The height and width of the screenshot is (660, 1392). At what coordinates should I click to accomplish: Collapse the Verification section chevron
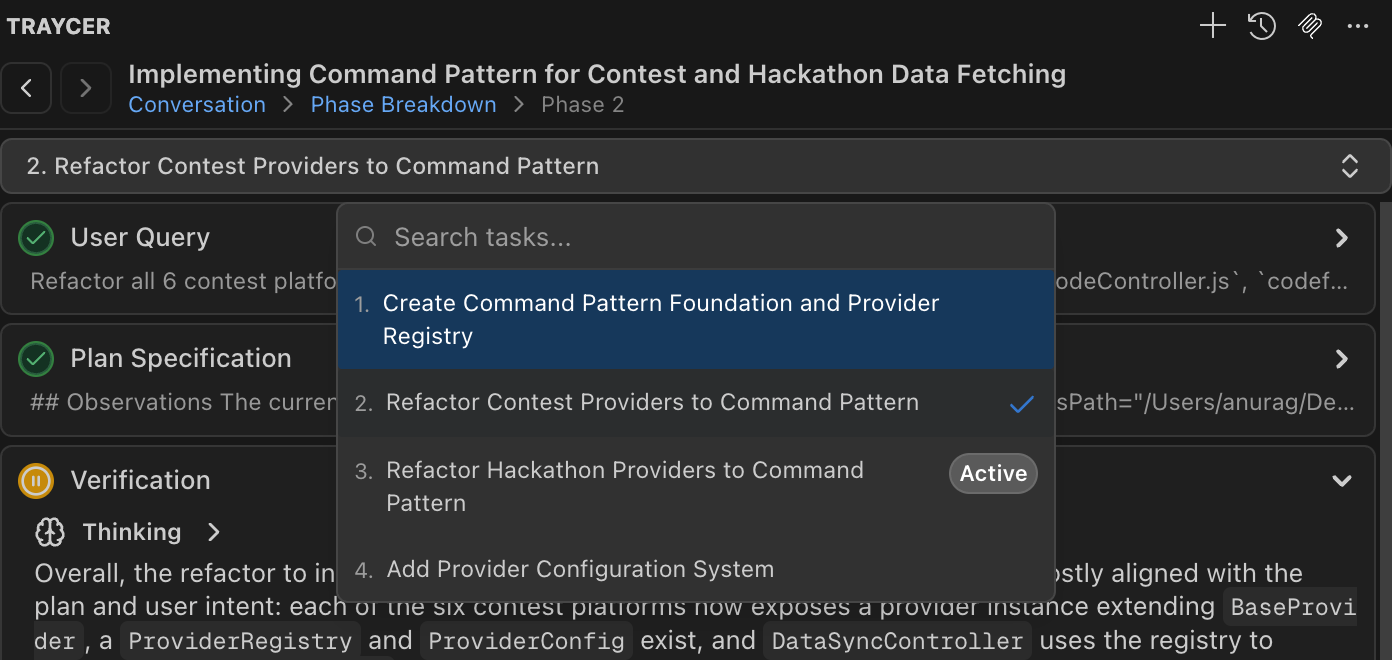point(1342,481)
